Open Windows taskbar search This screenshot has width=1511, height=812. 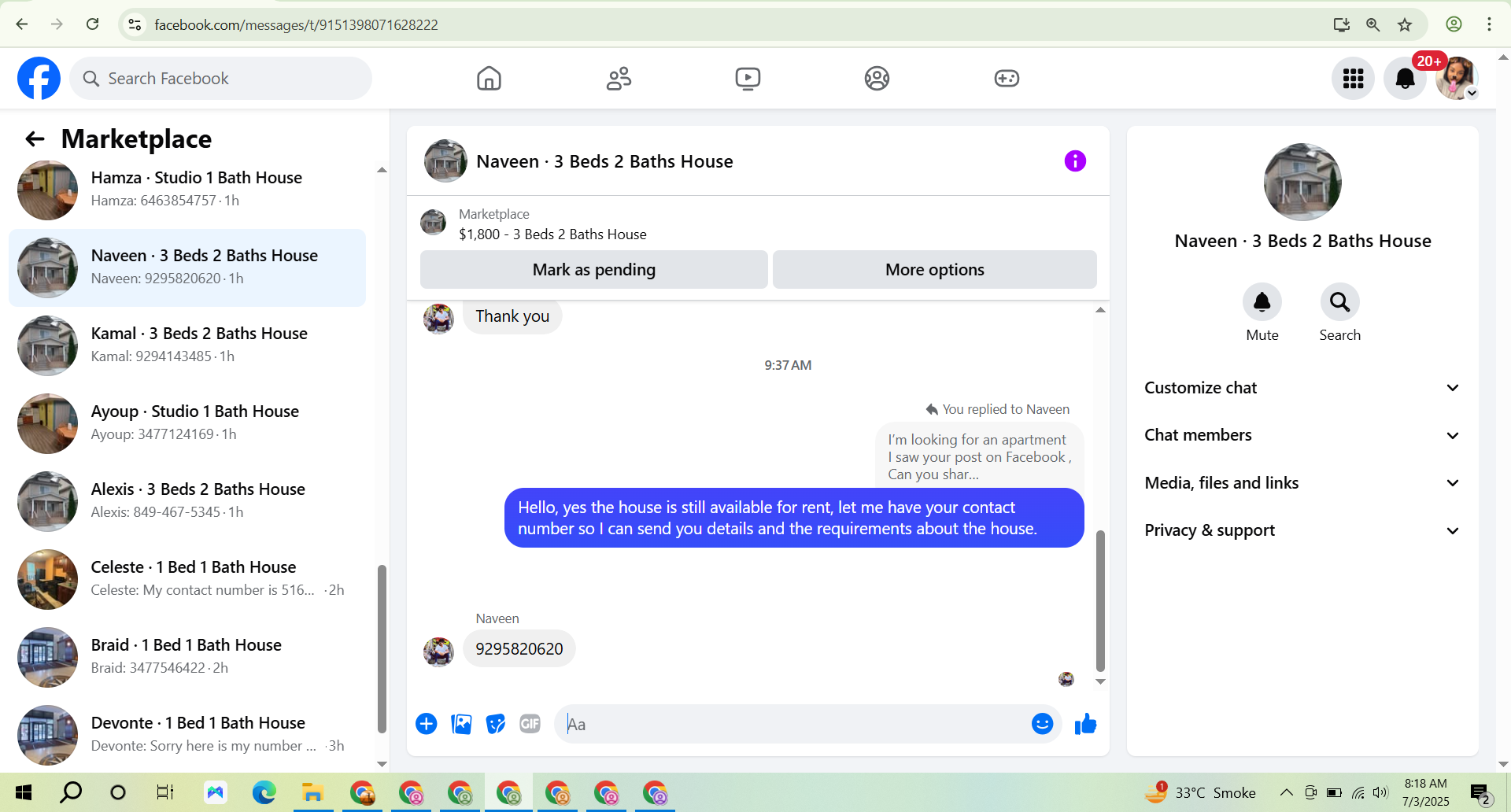pyautogui.click(x=71, y=792)
